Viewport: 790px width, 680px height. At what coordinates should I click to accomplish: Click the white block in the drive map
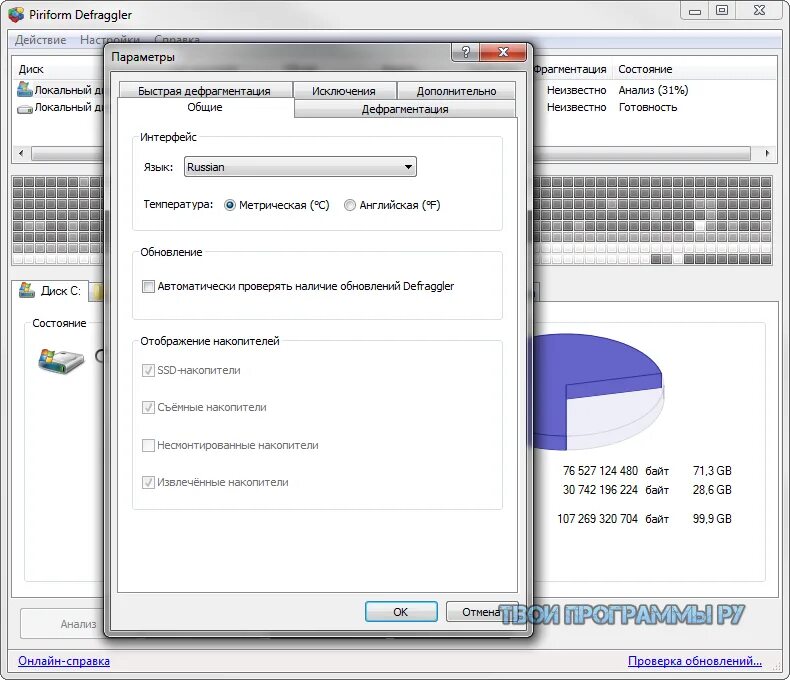click(x=699, y=227)
